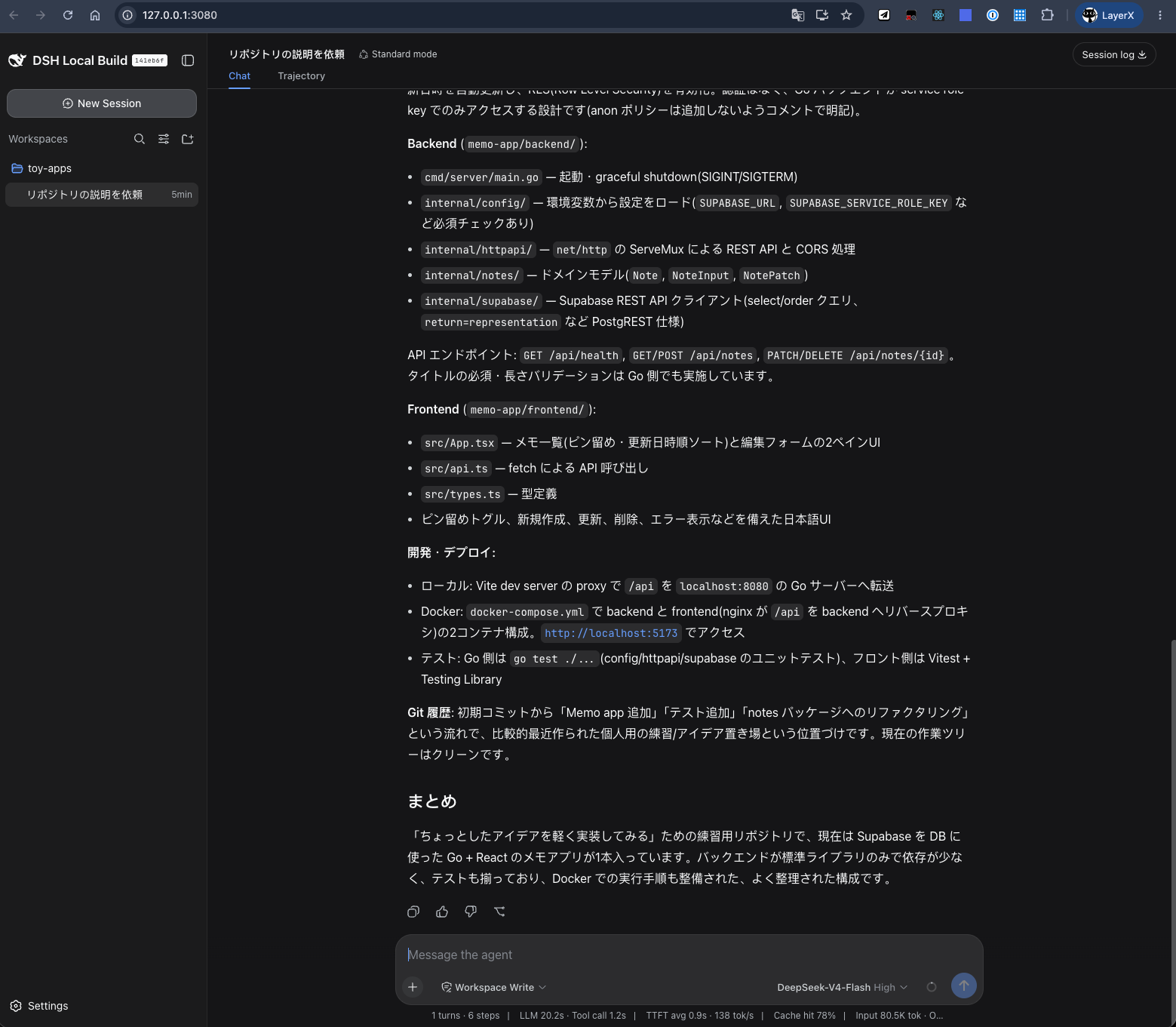This screenshot has height=1027, width=1176.
Task: Open Settings
Action: [39, 1006]
